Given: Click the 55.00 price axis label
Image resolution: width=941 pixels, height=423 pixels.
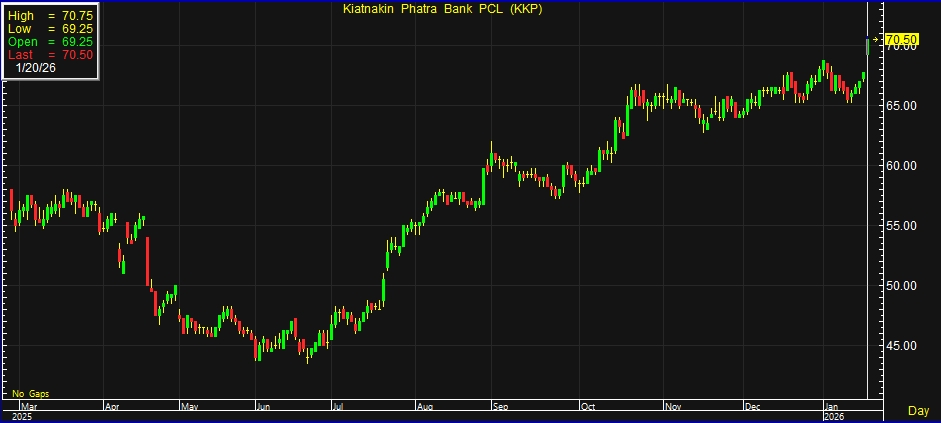Looking at the screenshot, I should 902,226.
